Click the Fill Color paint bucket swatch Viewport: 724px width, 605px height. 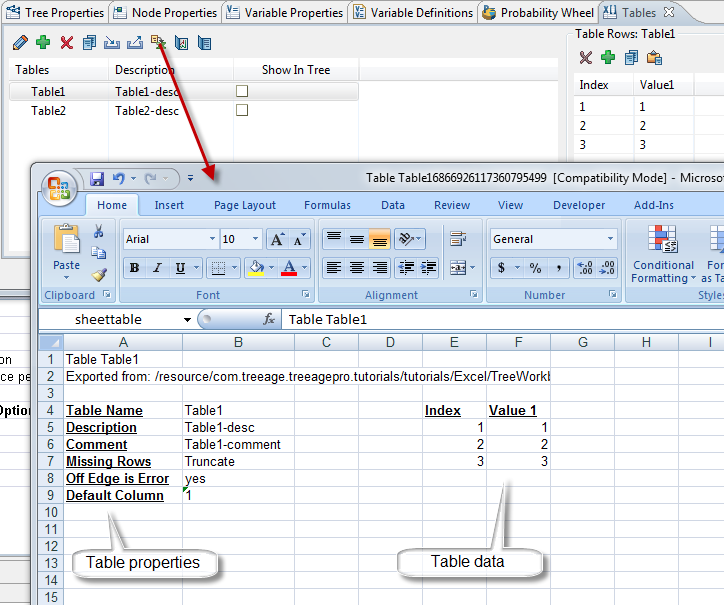256,268
